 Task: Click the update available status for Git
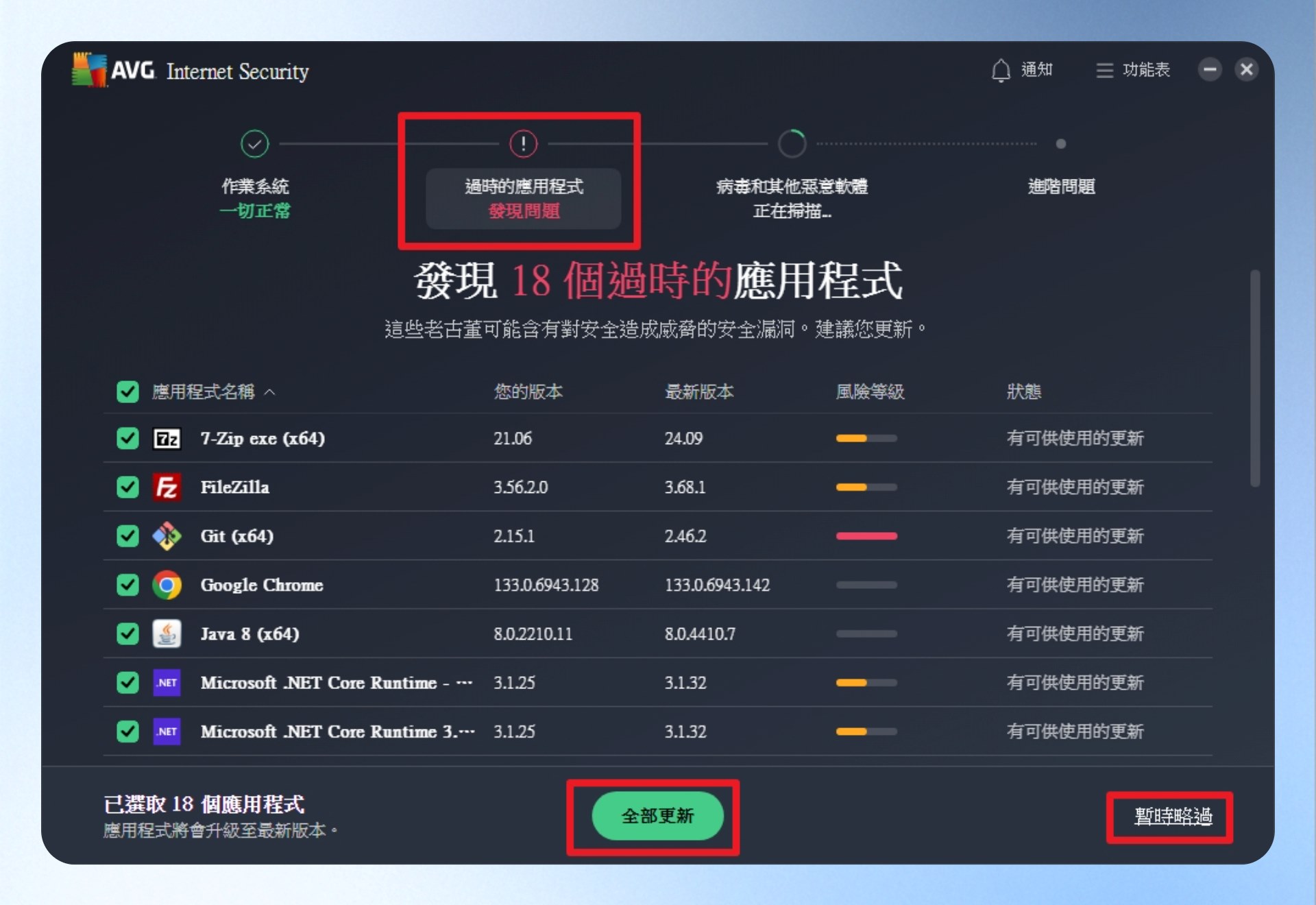(1075, 536)
